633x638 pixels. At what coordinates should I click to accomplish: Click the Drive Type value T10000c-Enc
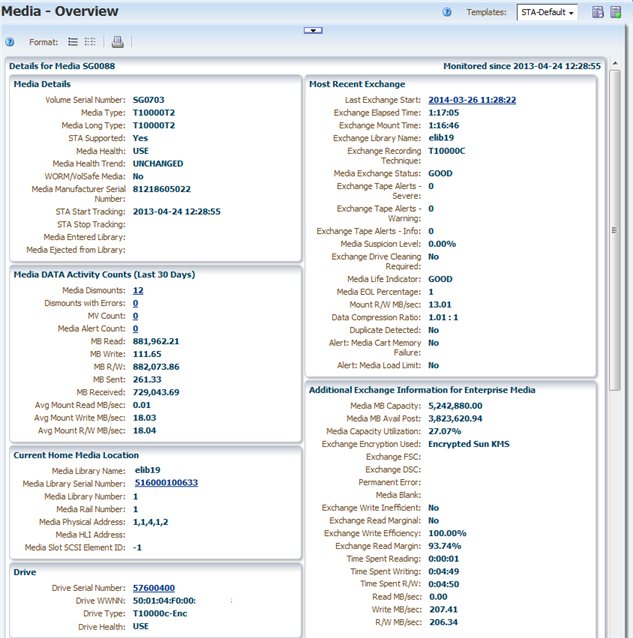(x=160, y=614)
